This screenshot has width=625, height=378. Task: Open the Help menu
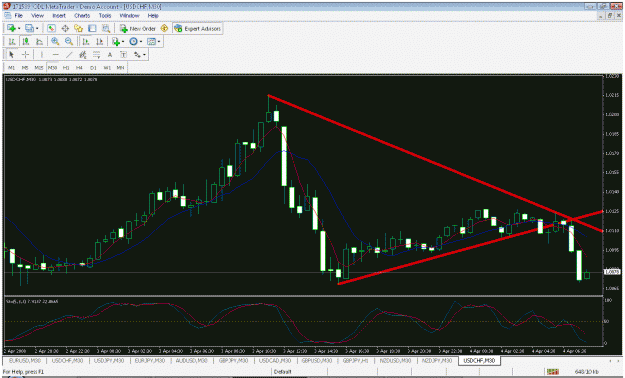click(153, 16)
